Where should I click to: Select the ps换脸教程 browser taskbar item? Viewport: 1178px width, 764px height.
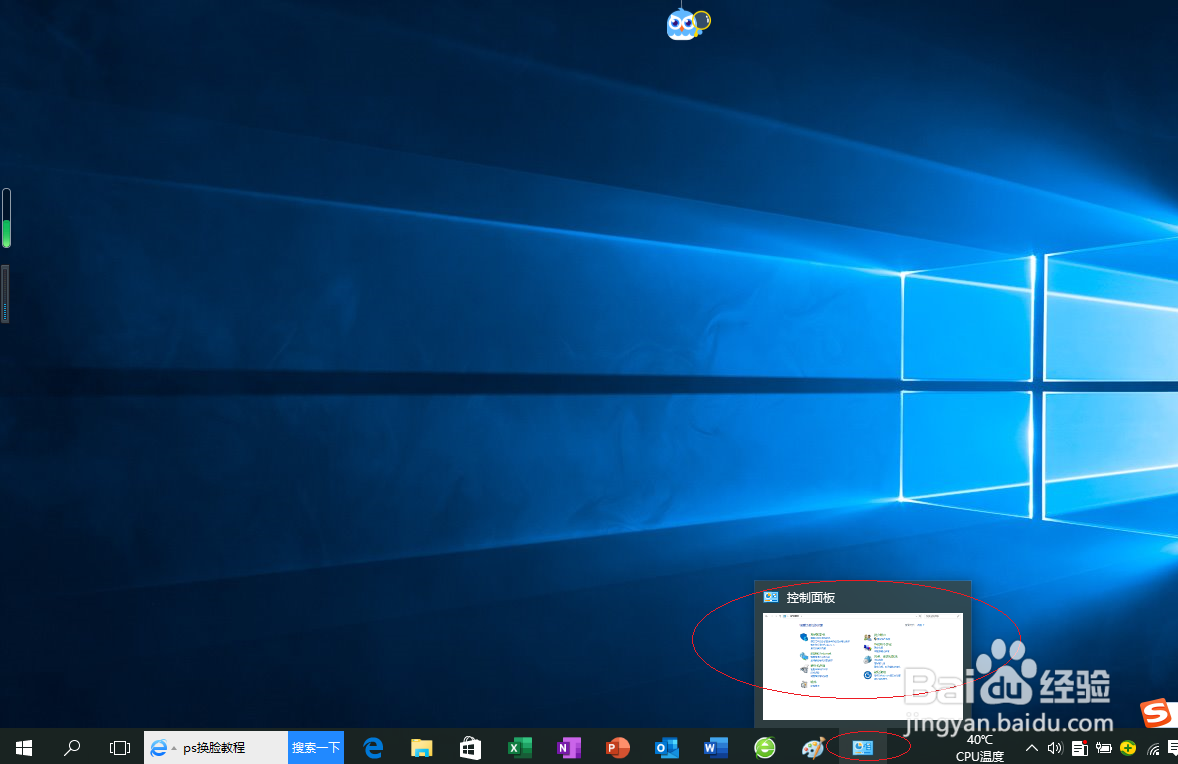click(215, 747)
